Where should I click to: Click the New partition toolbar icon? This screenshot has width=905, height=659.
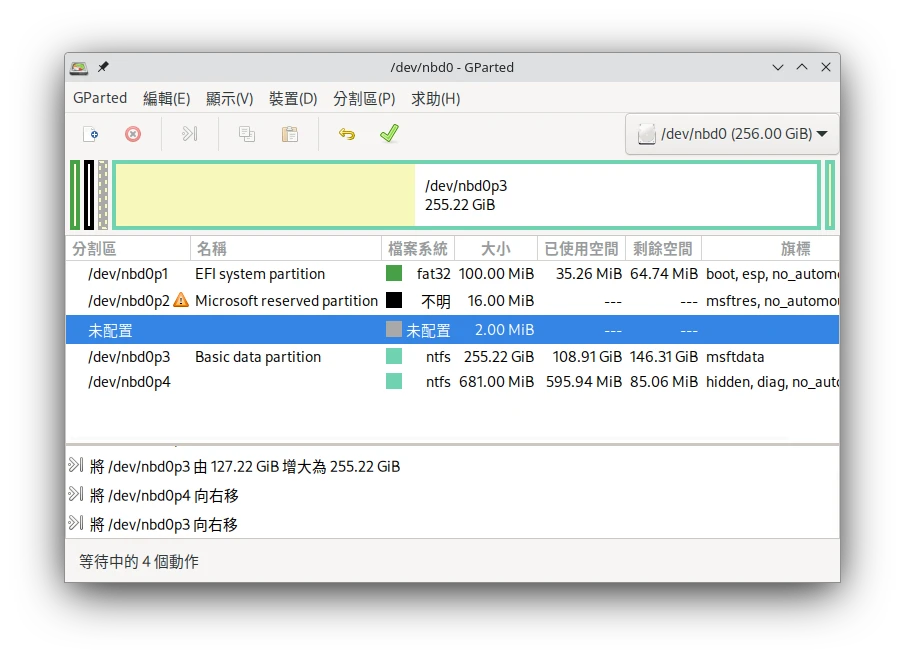click(90, 134)
